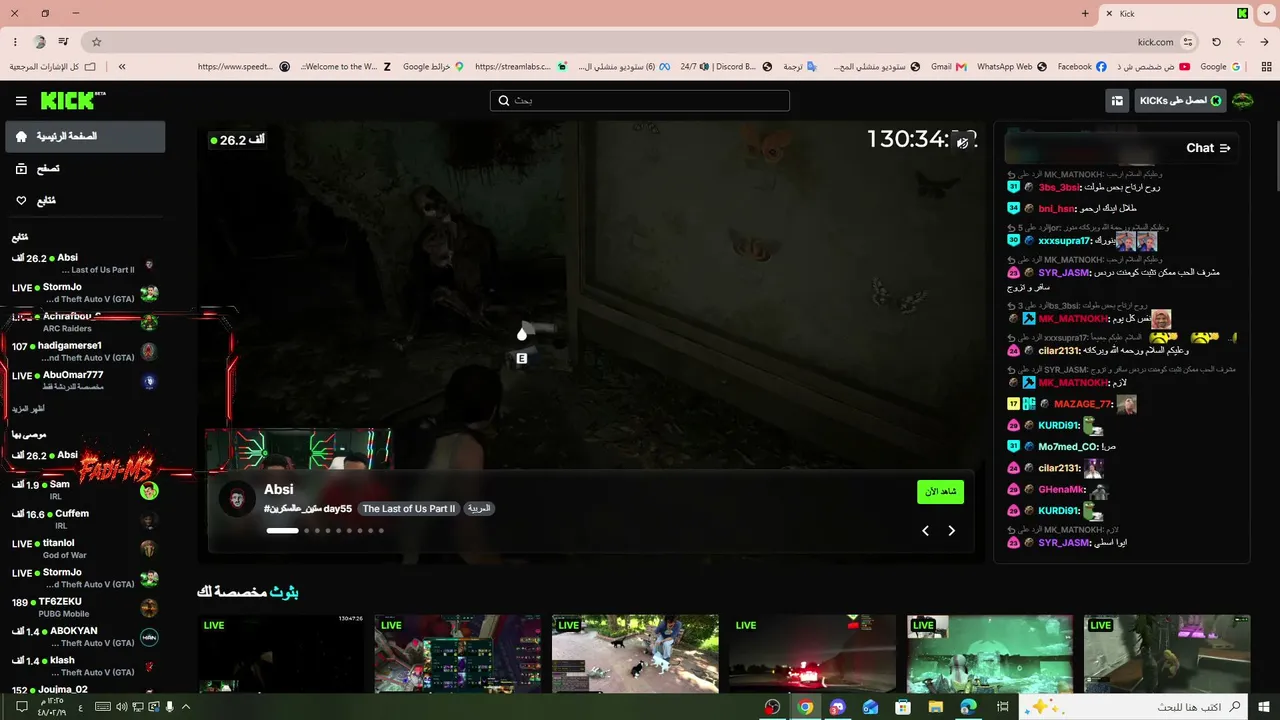Open the Facebook bookmark
Viewport: 1280px width, 720px height.
(x=1081, y=67)
